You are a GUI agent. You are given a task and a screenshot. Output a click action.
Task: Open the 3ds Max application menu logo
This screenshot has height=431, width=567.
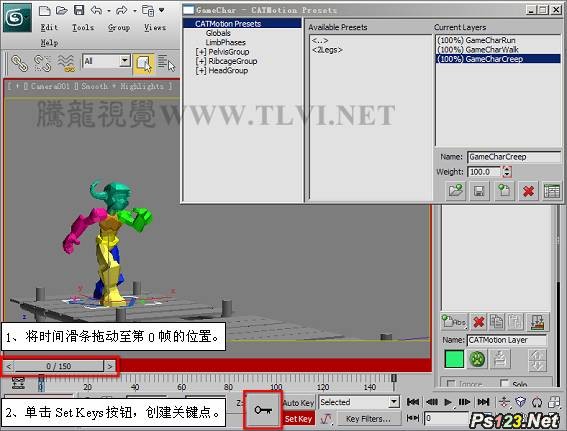point(17,17)
